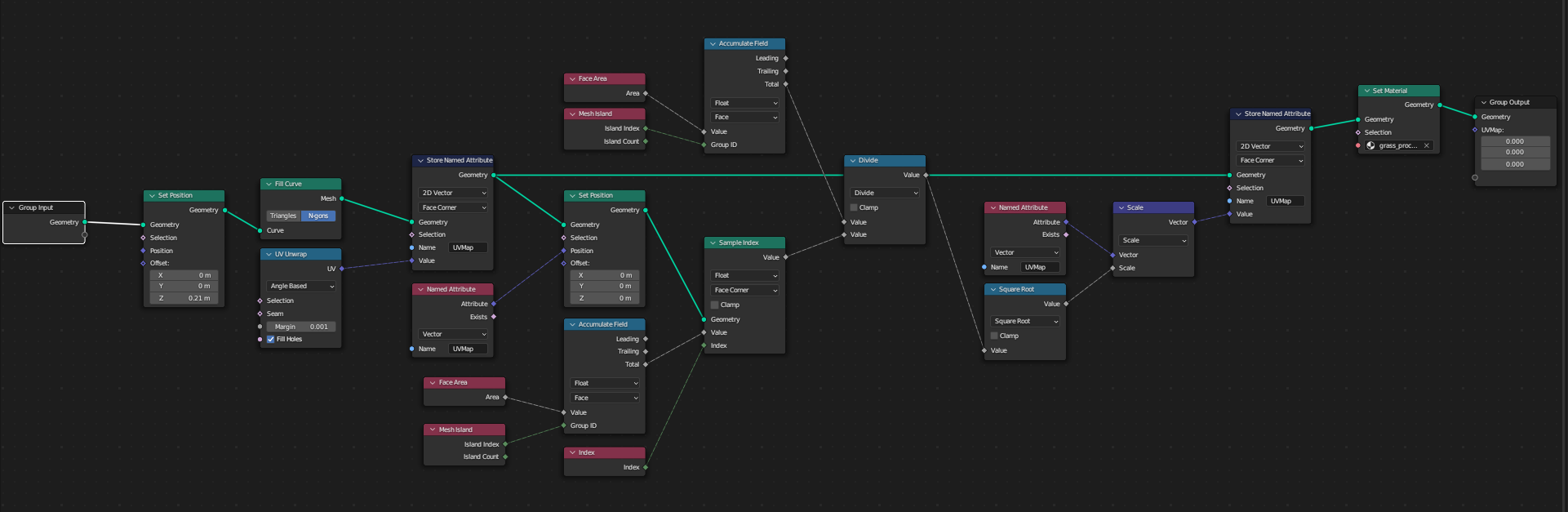Viewport: 1568px width, 512px height.
Task: Open the Float dropdown in lower Accumulate Field
Action: [x=605, y=383]
